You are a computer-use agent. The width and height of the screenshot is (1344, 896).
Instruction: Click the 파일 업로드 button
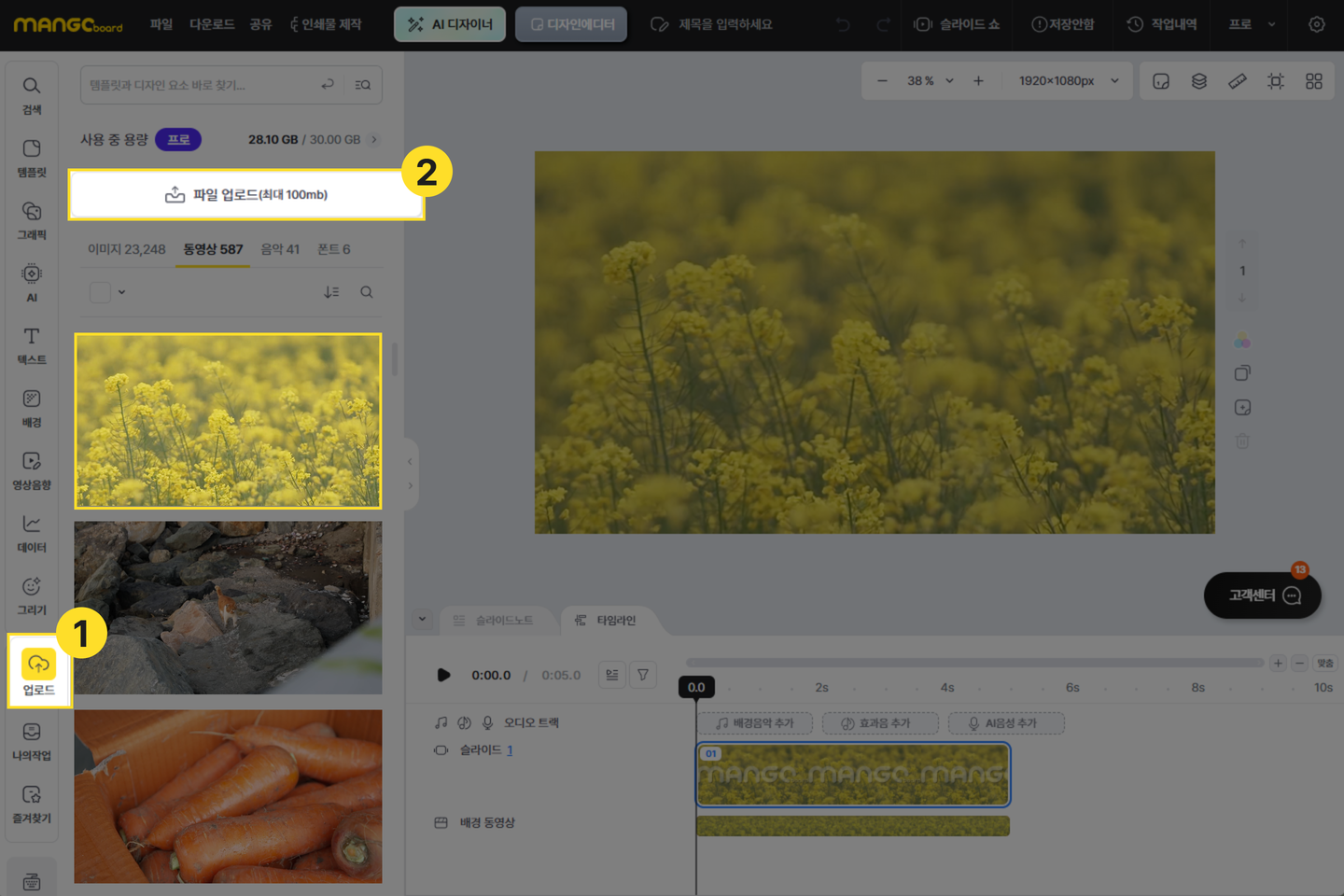point(246,194)
